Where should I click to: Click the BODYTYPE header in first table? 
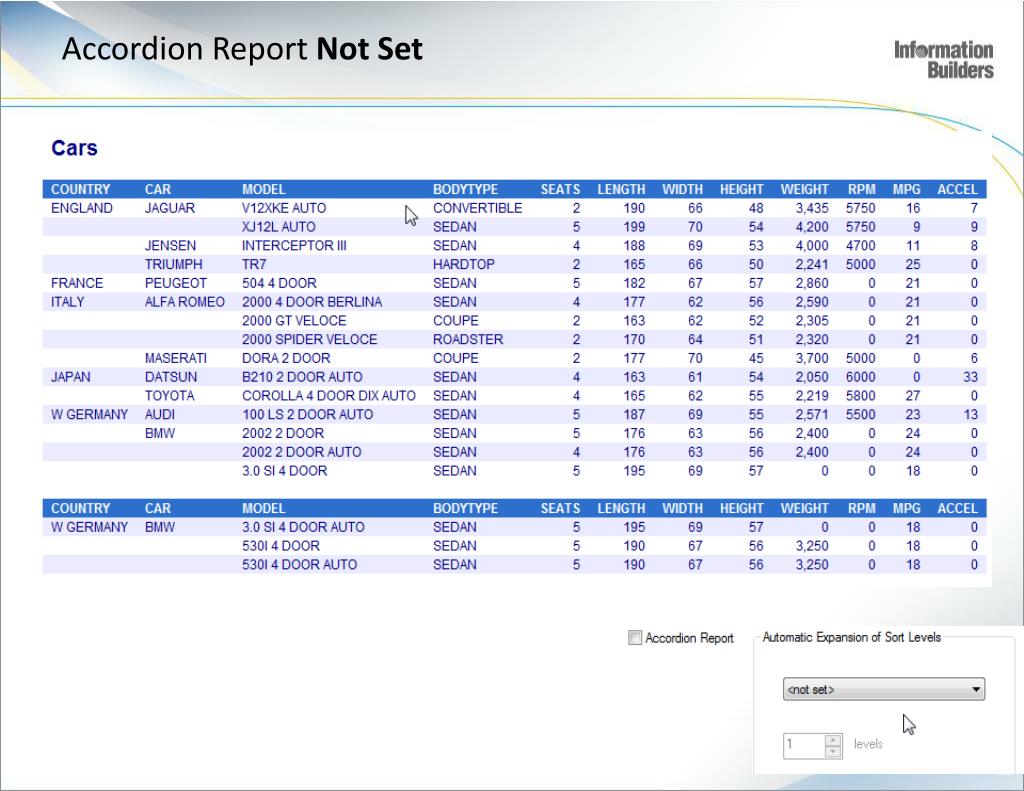pyautogui.click(x=465, y=189)
